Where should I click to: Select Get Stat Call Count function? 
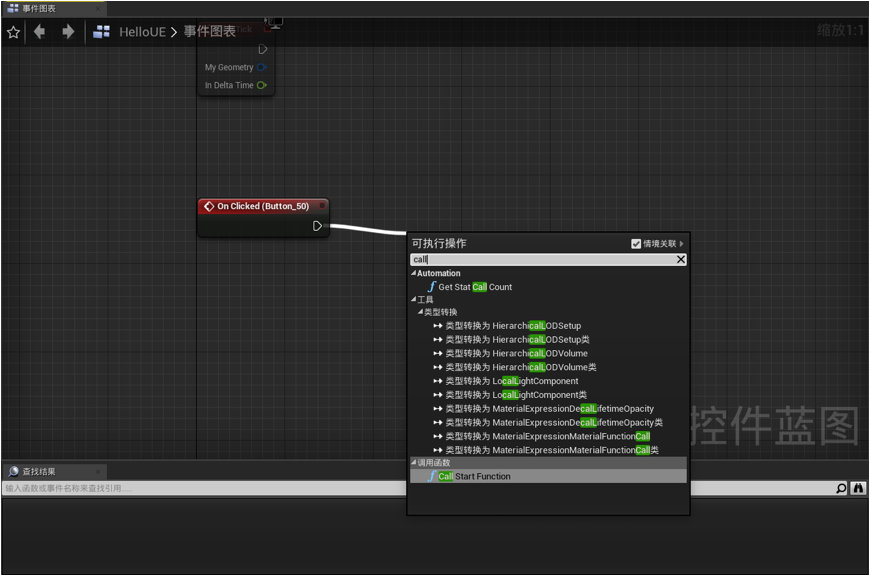pos(475,287)
